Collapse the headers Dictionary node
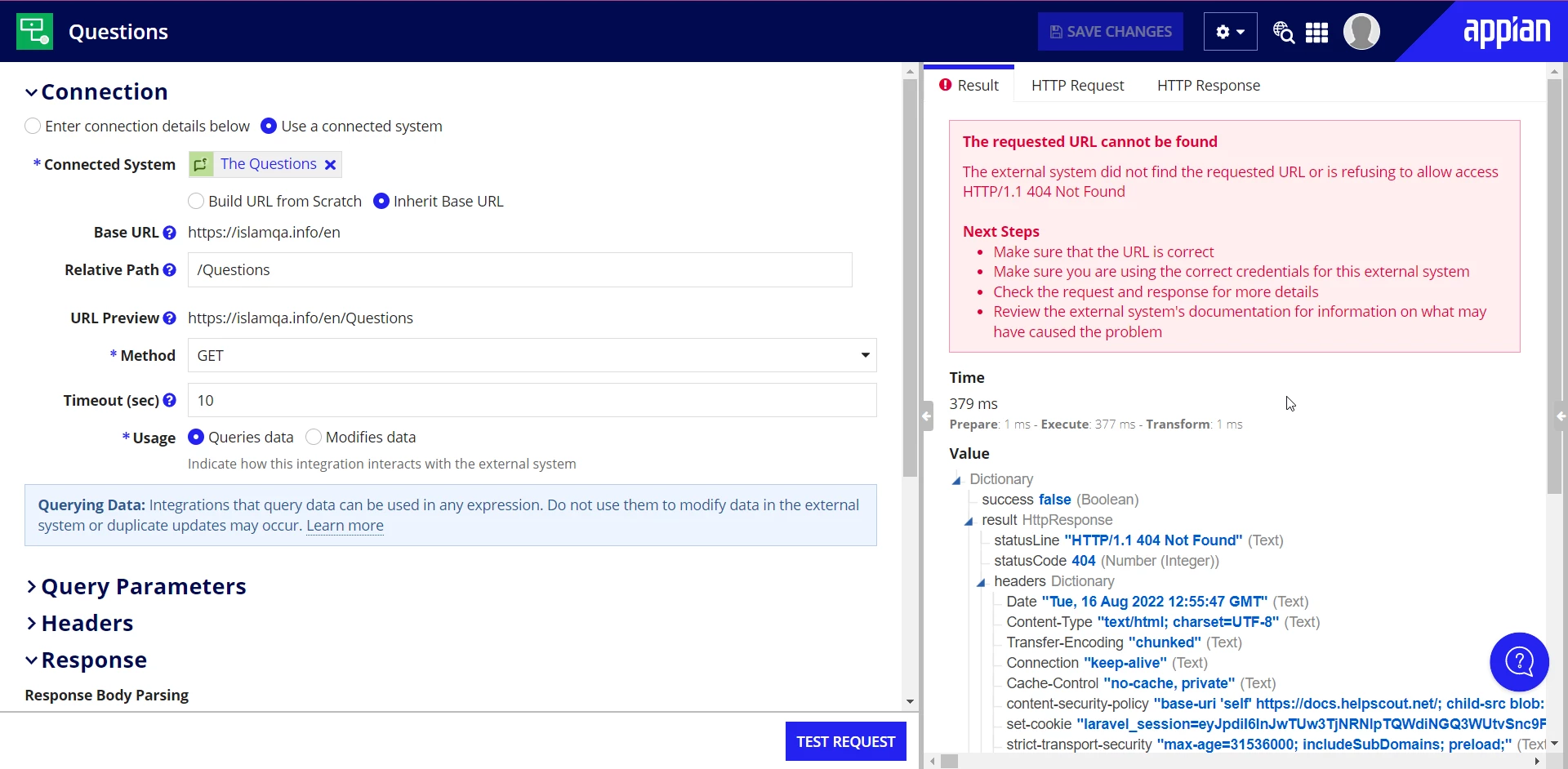 (x=981, y=582)
